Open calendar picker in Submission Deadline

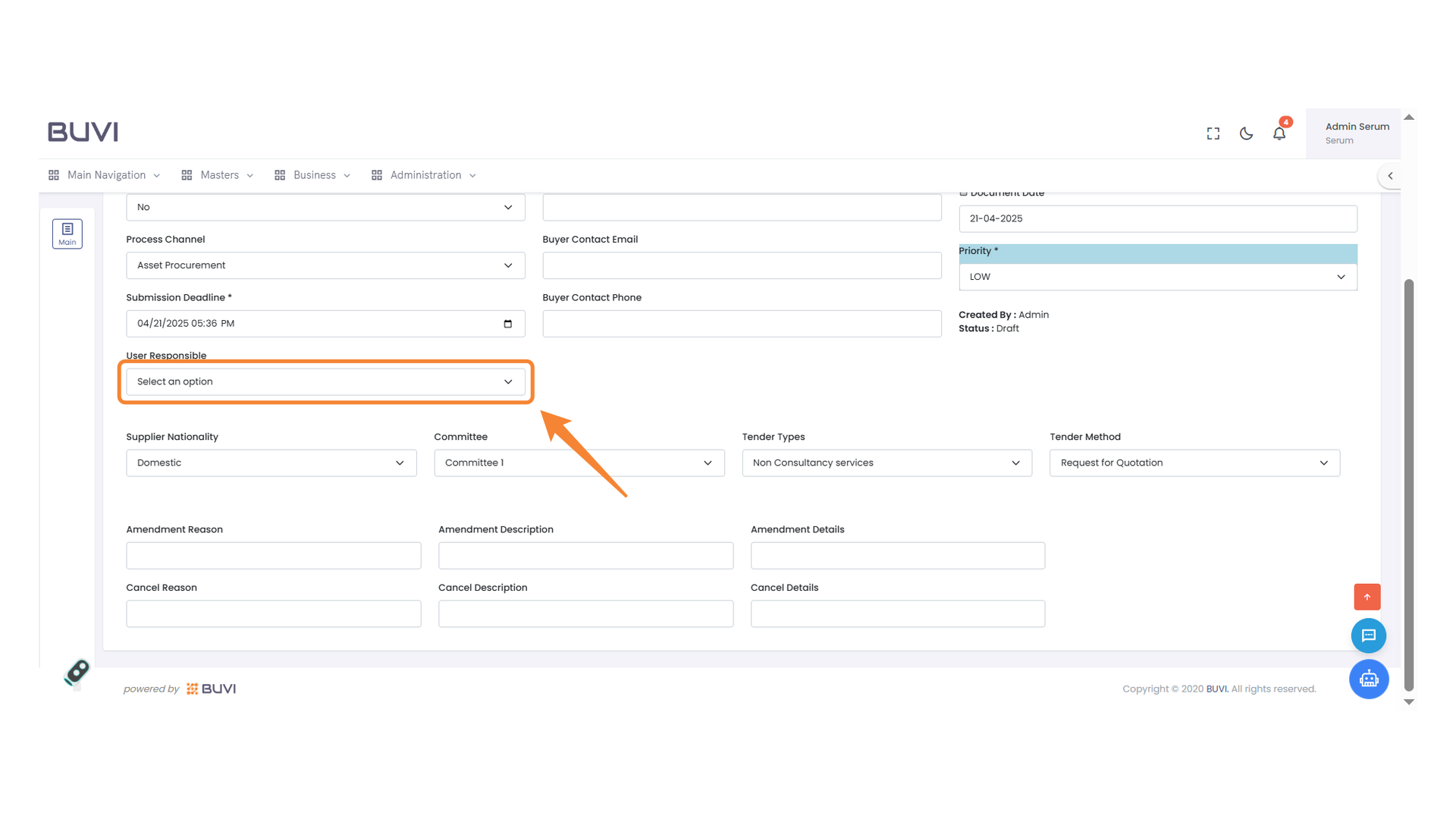click(x=508, y=324)
